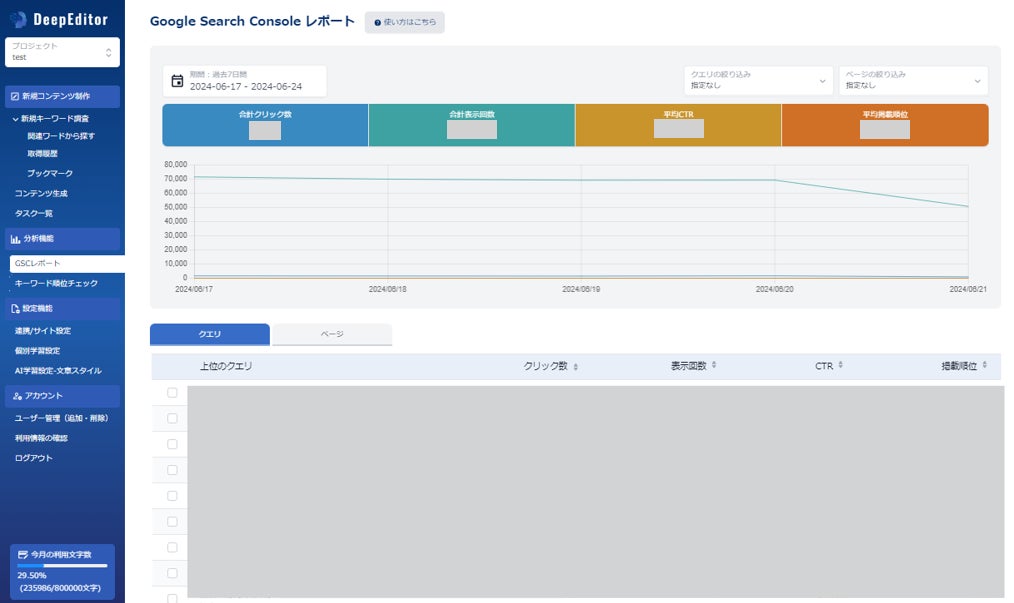Image resolution: width=1014 pixels, height=603 pixels.
Task: Click the 分析機能 bar chart icon
Action: [x=15, y=239]
